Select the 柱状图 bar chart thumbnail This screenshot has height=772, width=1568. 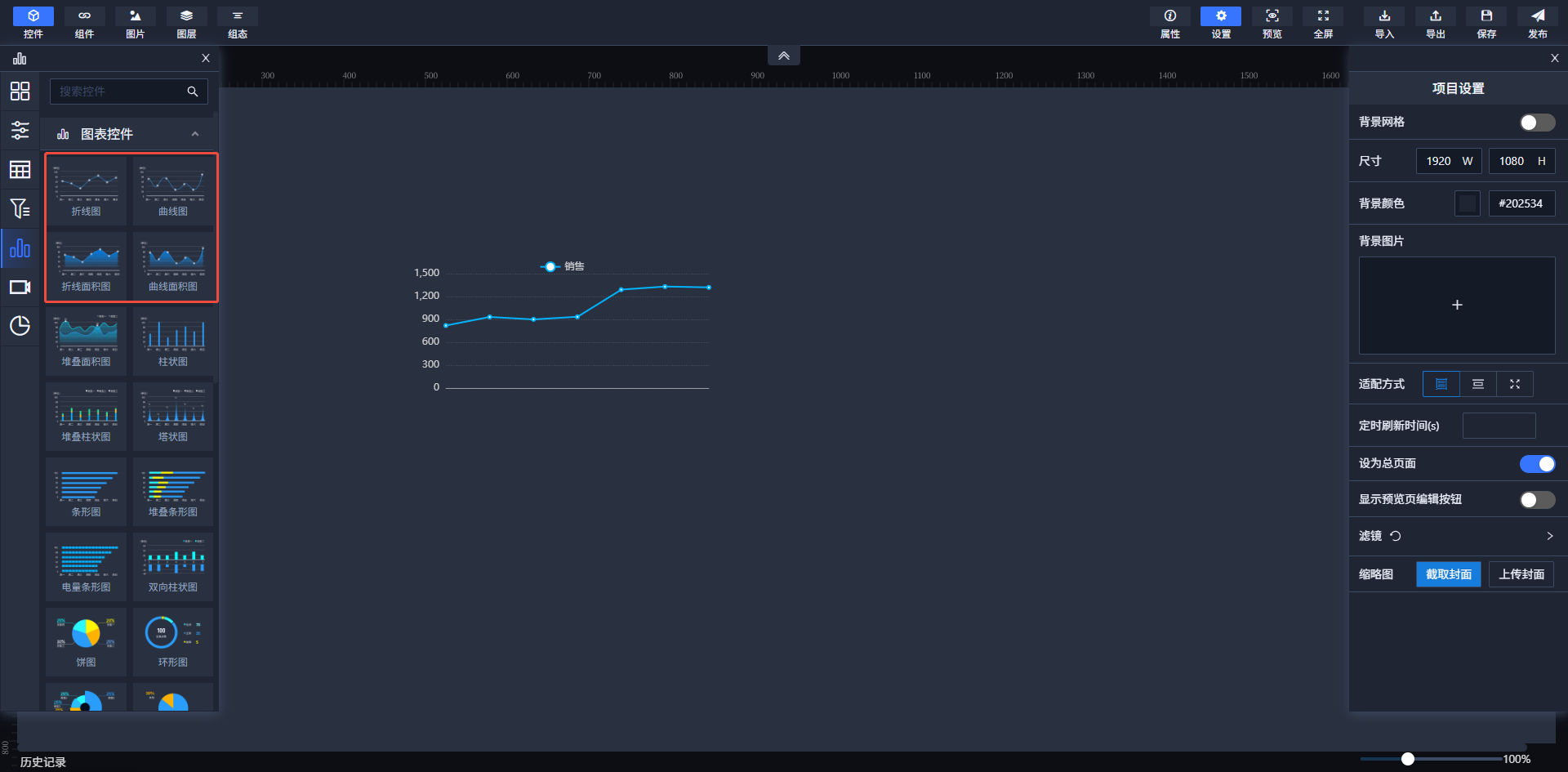click(173, 341)
